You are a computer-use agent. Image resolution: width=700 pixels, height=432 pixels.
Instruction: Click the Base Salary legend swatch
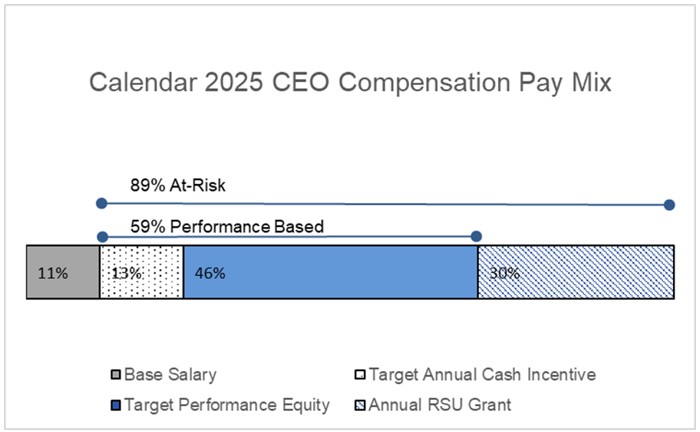pyautogui.click(x=116, y=374)
